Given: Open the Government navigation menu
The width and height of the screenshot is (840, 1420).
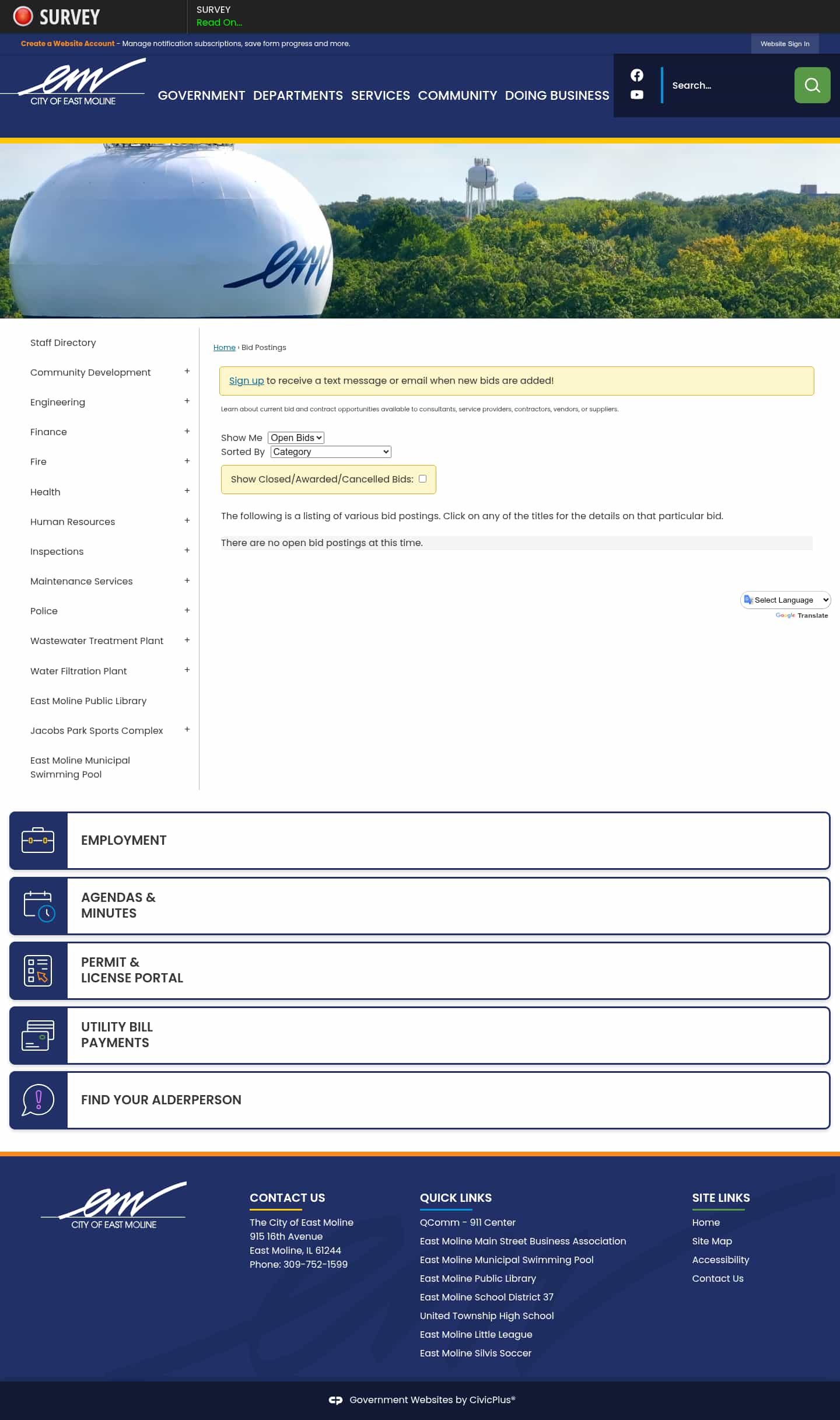Looking at the screenshot, I should pyautogui.click(x=201, y=95).
